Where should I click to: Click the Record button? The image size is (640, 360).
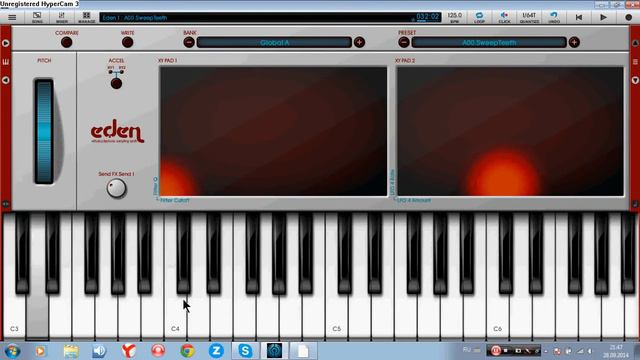tap(629, 18)
